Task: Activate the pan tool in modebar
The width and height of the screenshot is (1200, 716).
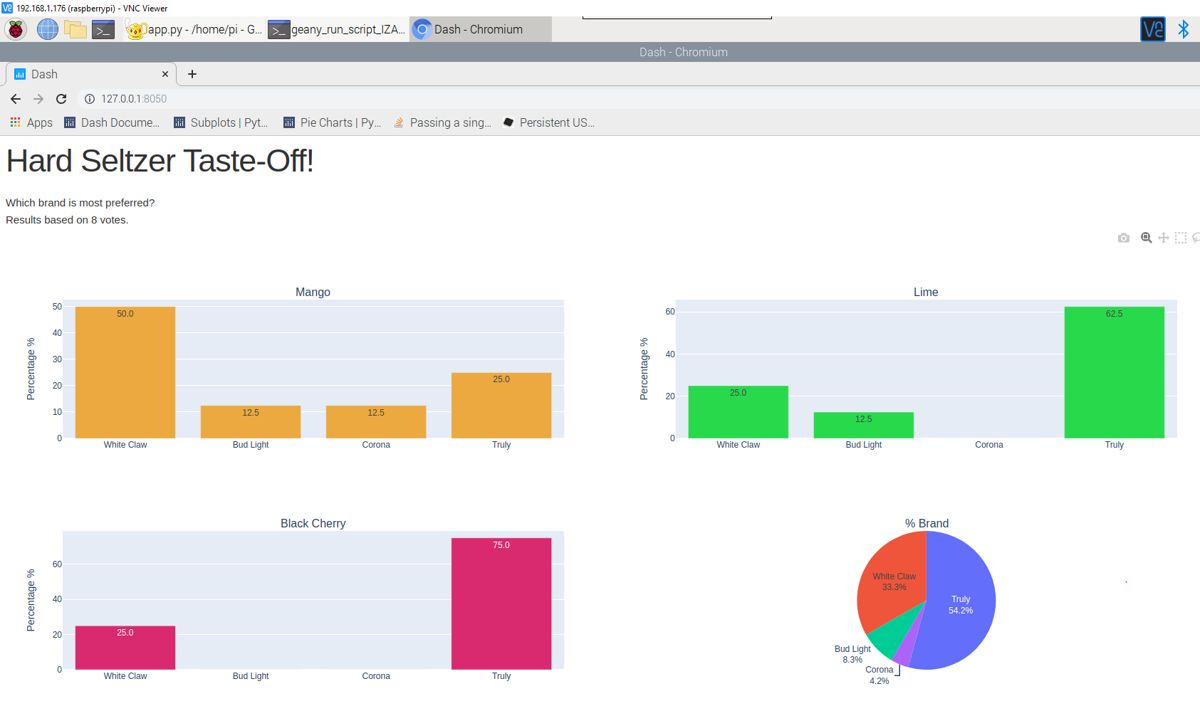Action: click(1163, 238)
